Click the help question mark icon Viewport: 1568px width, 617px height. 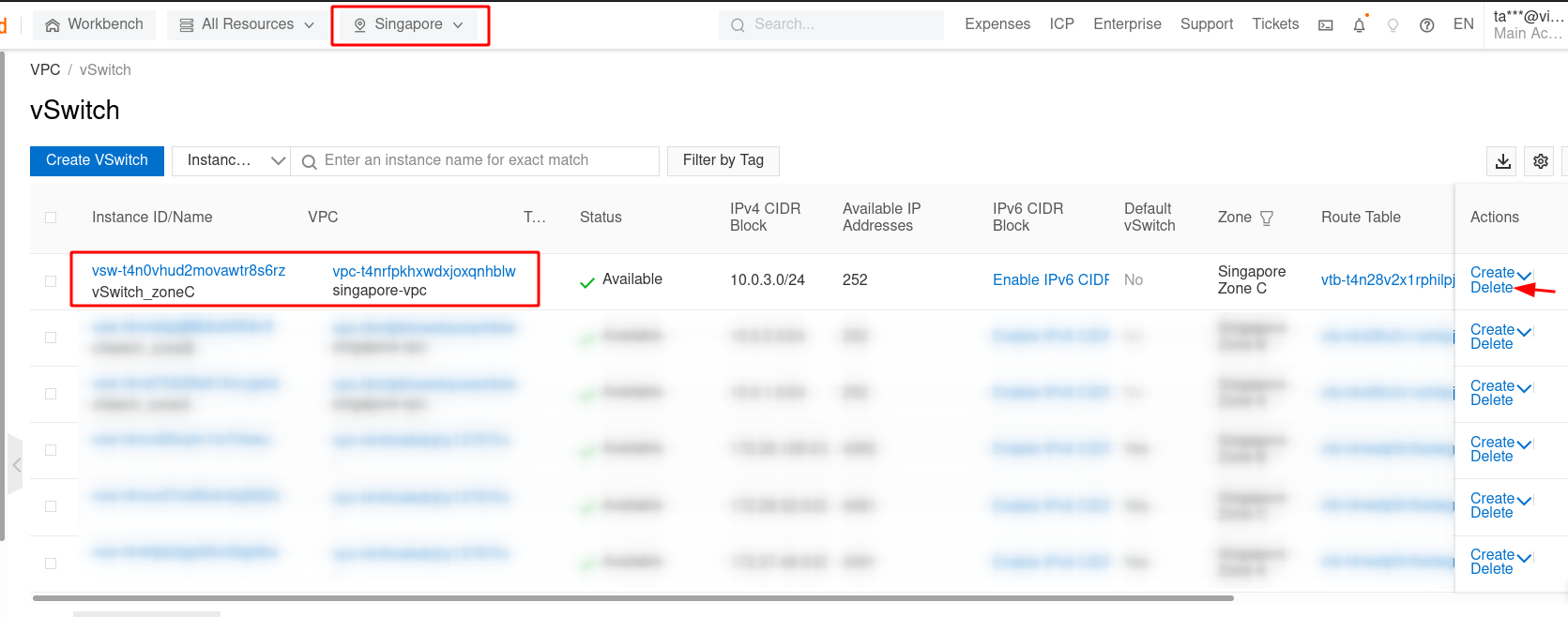(x=1426, y=25)
